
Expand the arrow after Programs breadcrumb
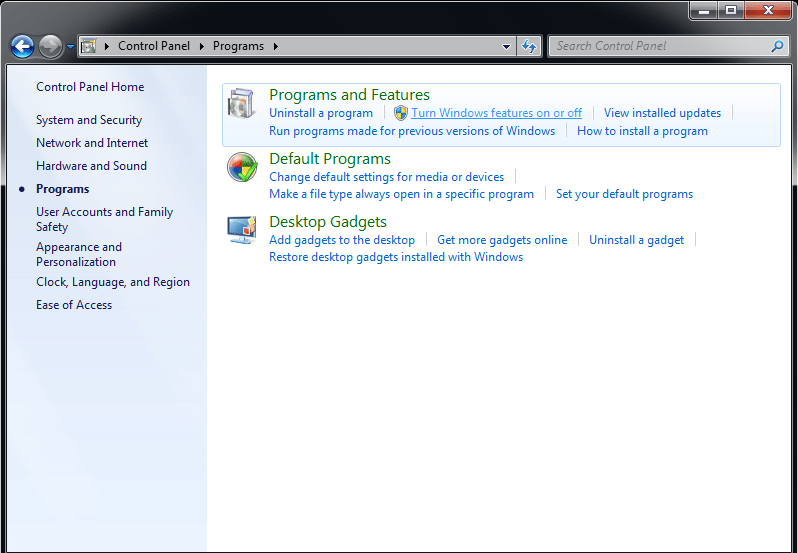point(276,46)
